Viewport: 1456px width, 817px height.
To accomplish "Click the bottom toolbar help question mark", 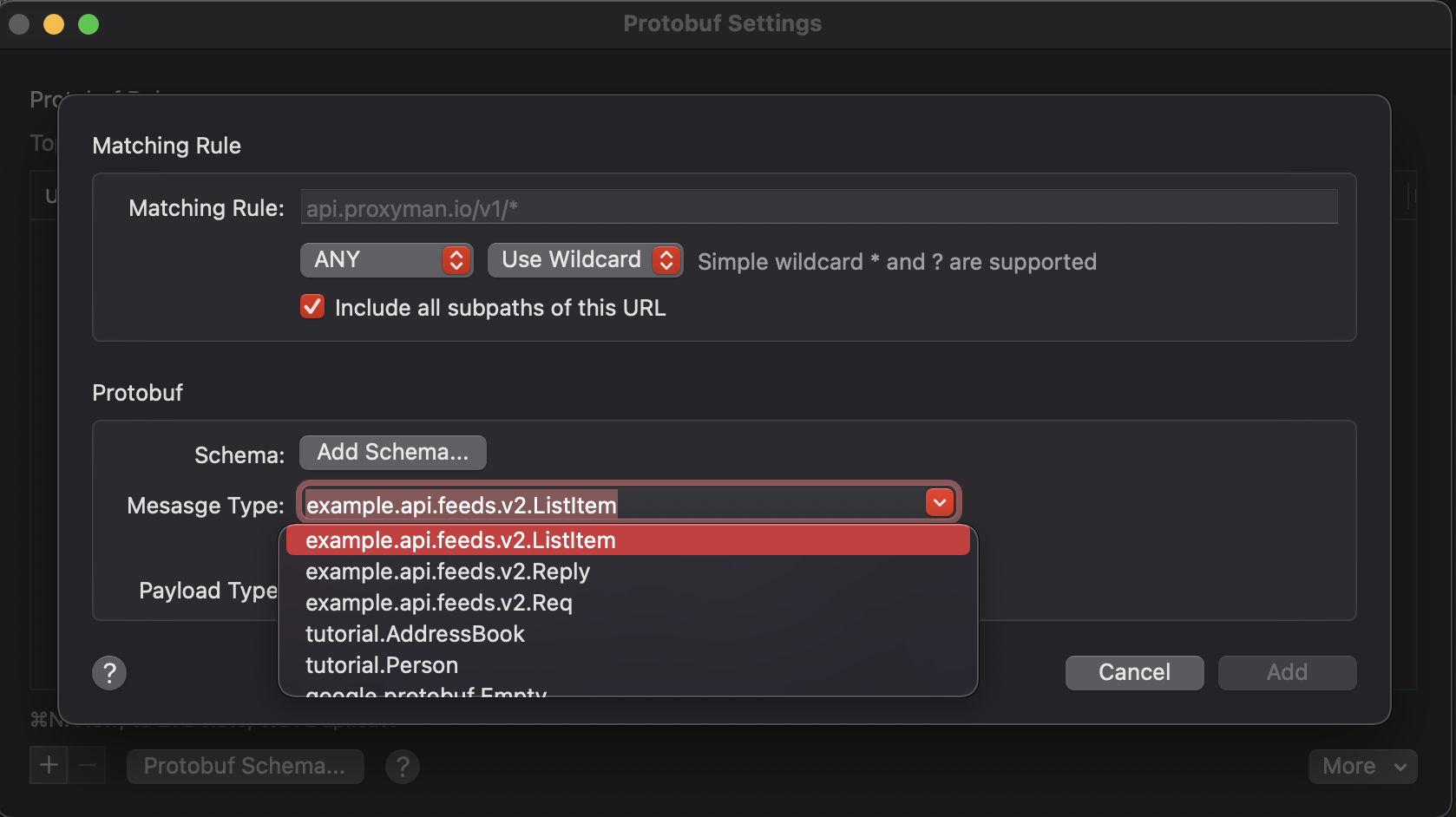I will 403,767.
